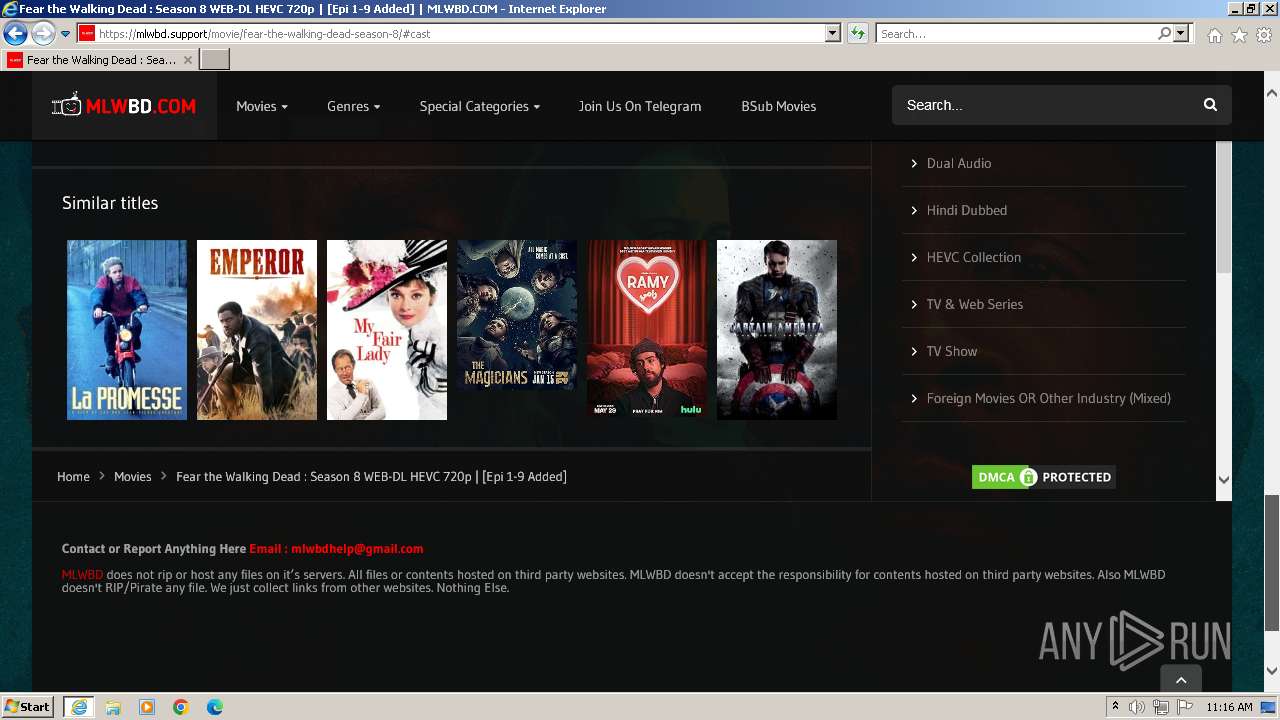Image resolution: width=1280 pixels, height=720 pixels.
Task: Click the browser Search... input box
Action: tap(1016, 34)
